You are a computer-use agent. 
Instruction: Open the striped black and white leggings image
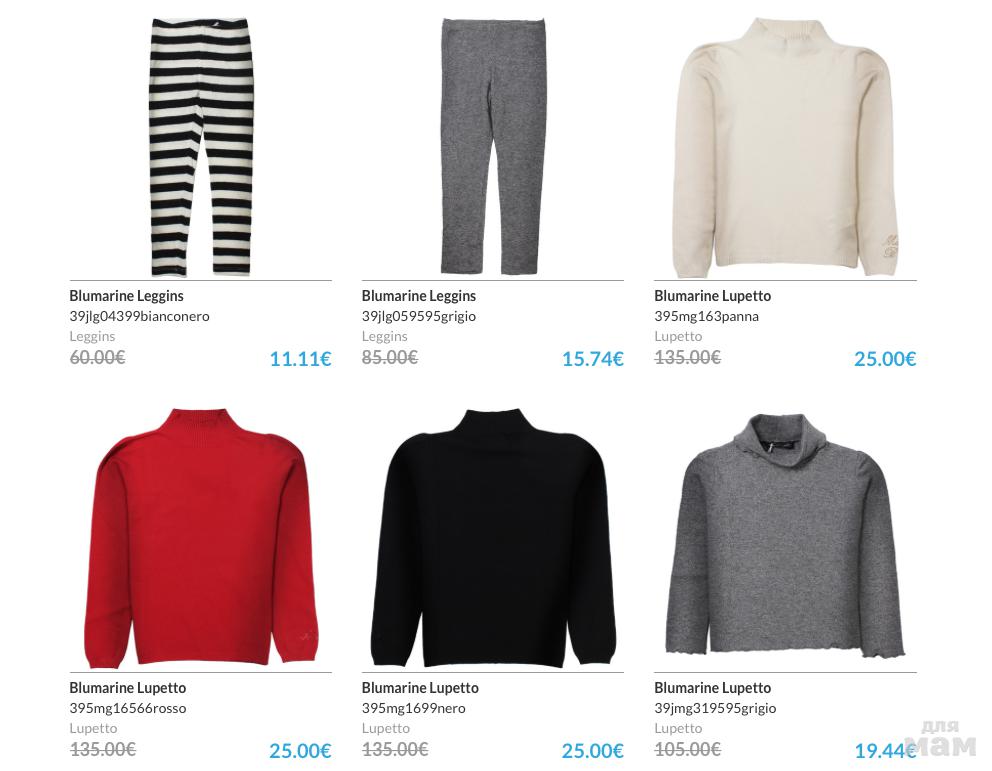[x=201, y=147]
